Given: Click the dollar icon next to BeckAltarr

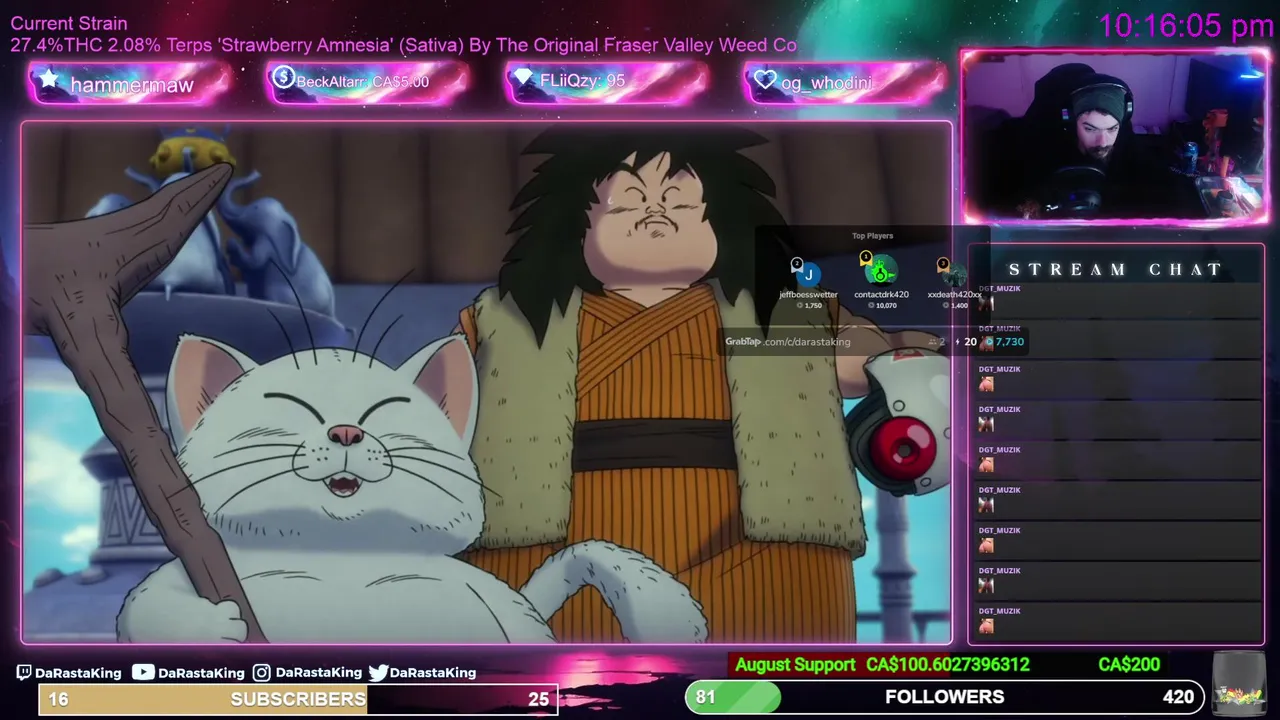Looking at the screenshot, I should coord(283,78).
